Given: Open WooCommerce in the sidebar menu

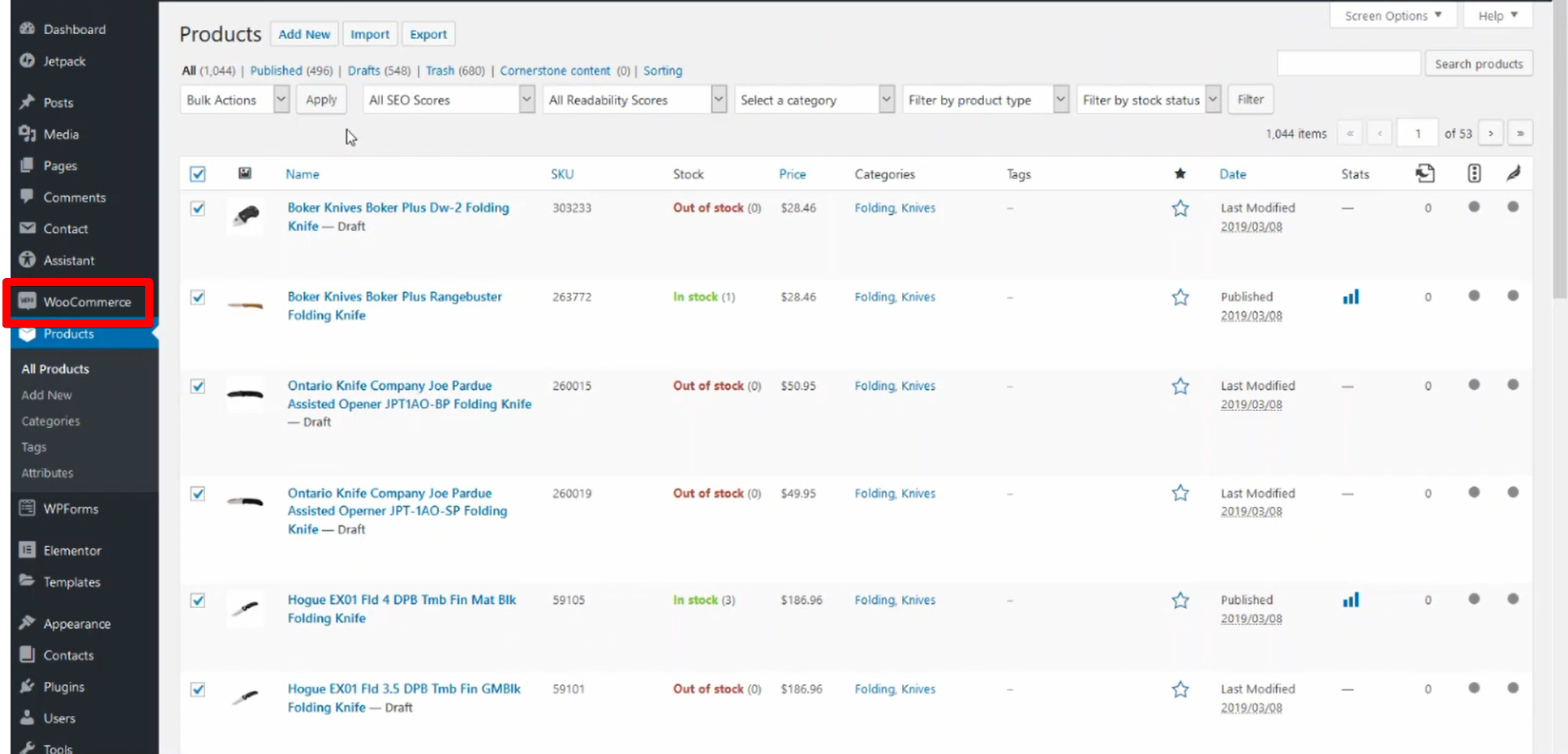Looking at the screenshot, I should coord(86,302).
